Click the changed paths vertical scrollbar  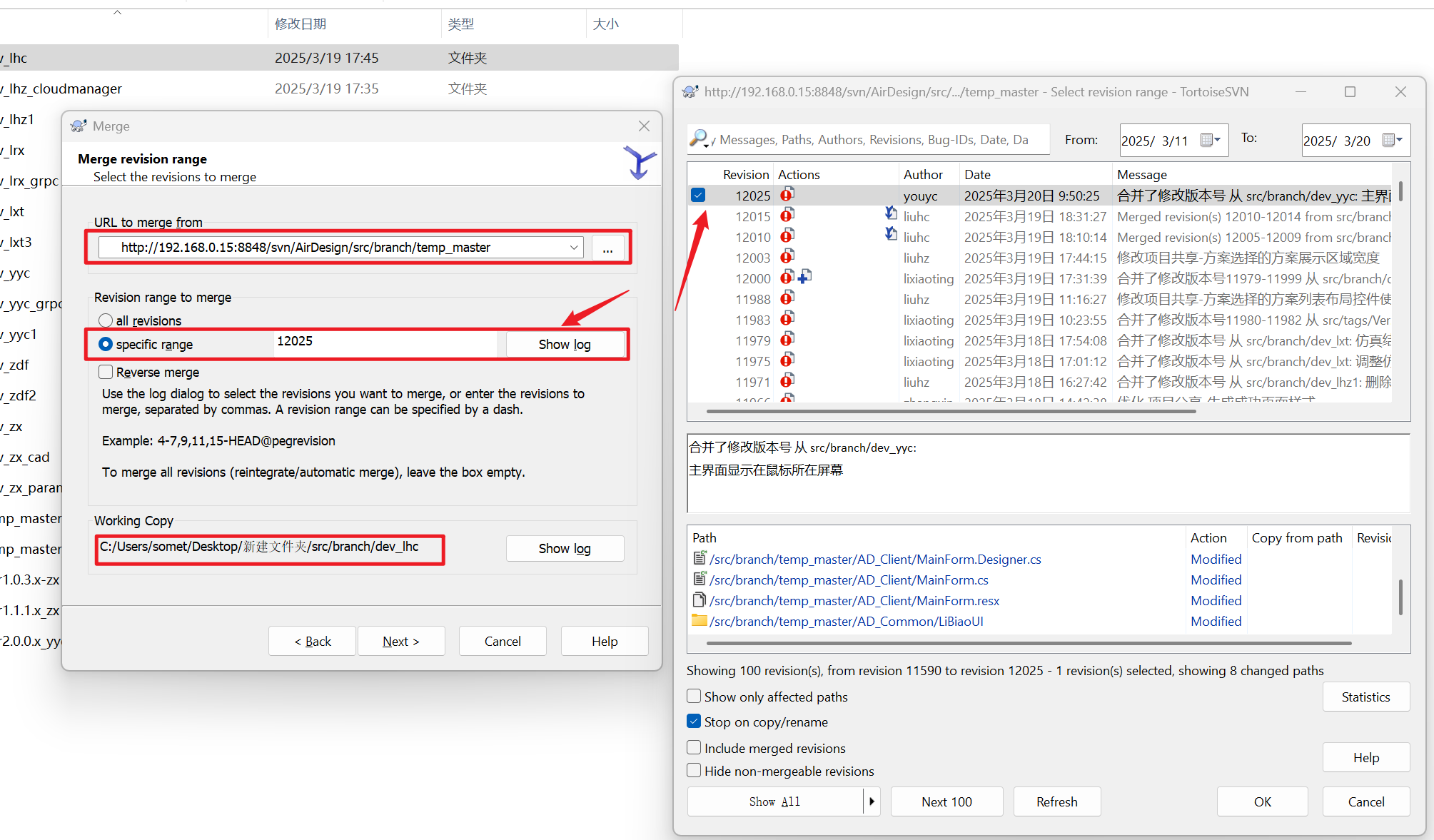(x=1400, y=596)
